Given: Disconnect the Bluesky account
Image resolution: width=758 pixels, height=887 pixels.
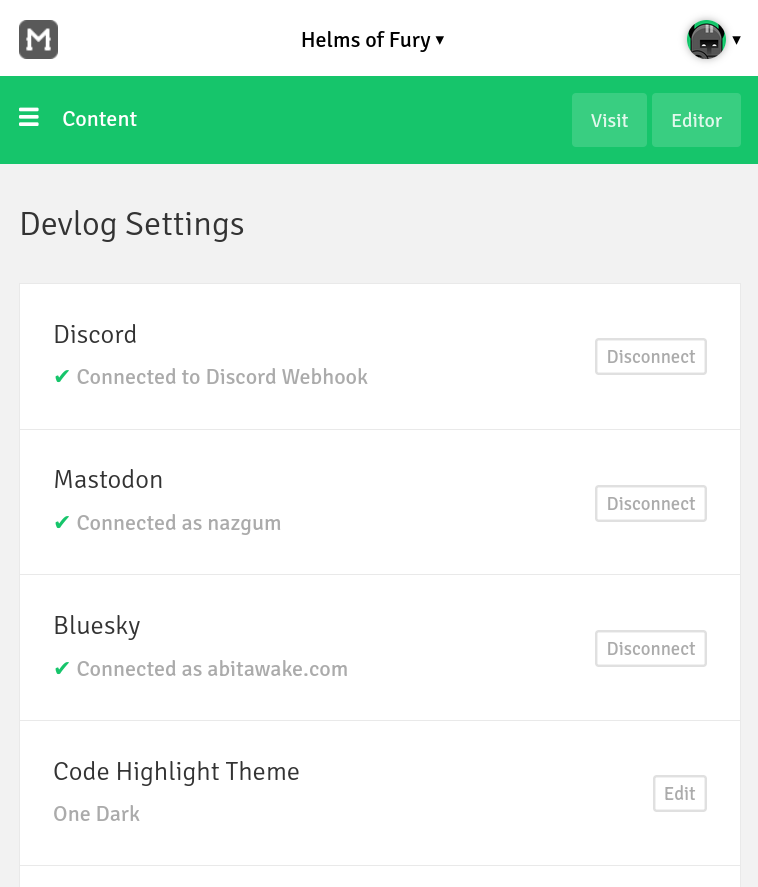Looking at the screenshot, I should [x=651, y=648].
